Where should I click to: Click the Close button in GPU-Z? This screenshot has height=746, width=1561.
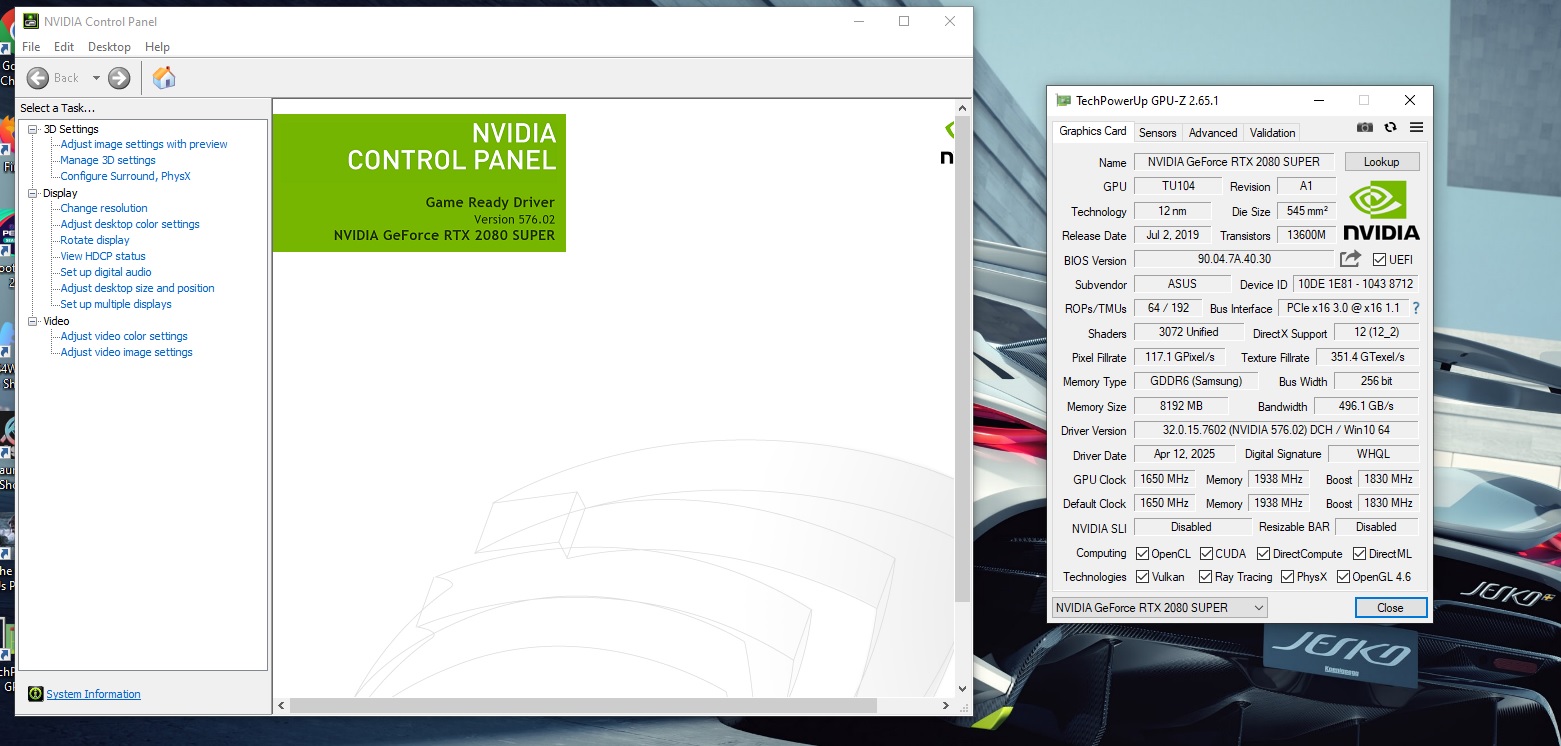tap(1390, 607)
